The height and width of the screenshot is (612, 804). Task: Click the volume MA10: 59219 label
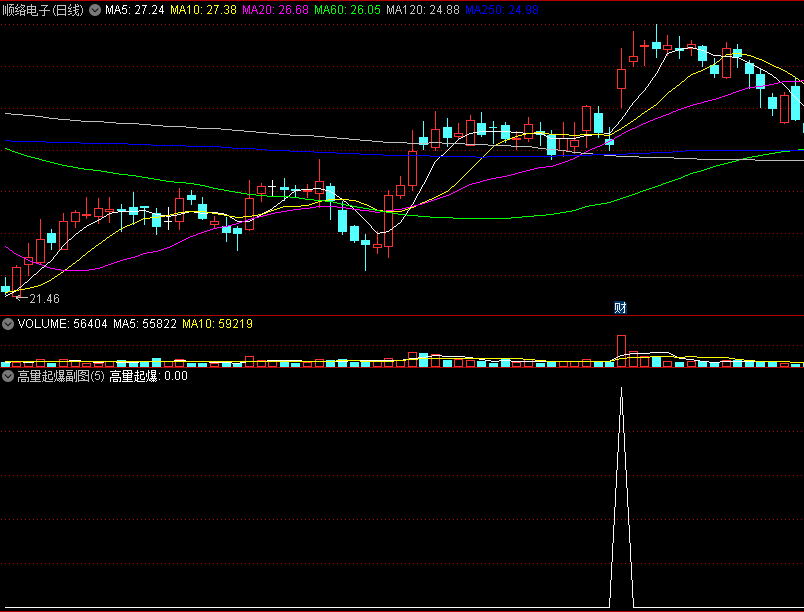217,324
